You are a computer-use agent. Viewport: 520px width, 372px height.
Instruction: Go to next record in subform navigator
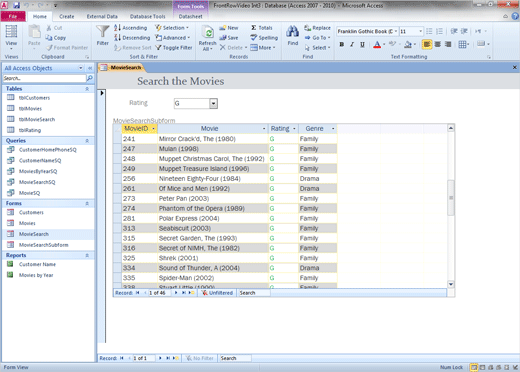pos(176,293)
